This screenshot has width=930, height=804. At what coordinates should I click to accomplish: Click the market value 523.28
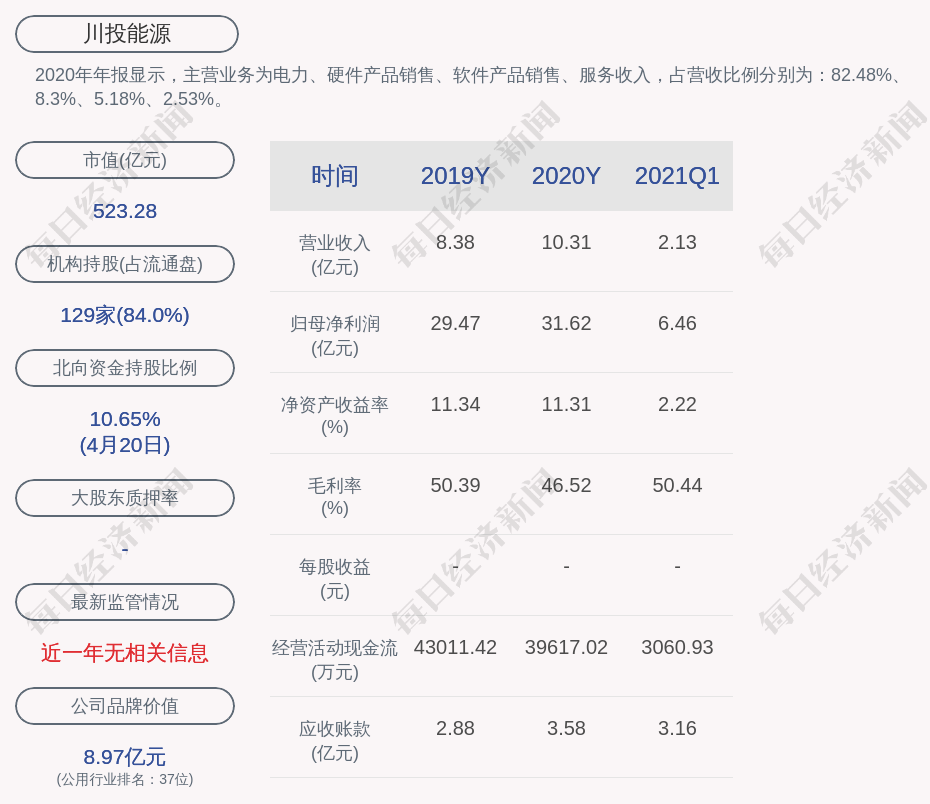[x=125, y=211]
